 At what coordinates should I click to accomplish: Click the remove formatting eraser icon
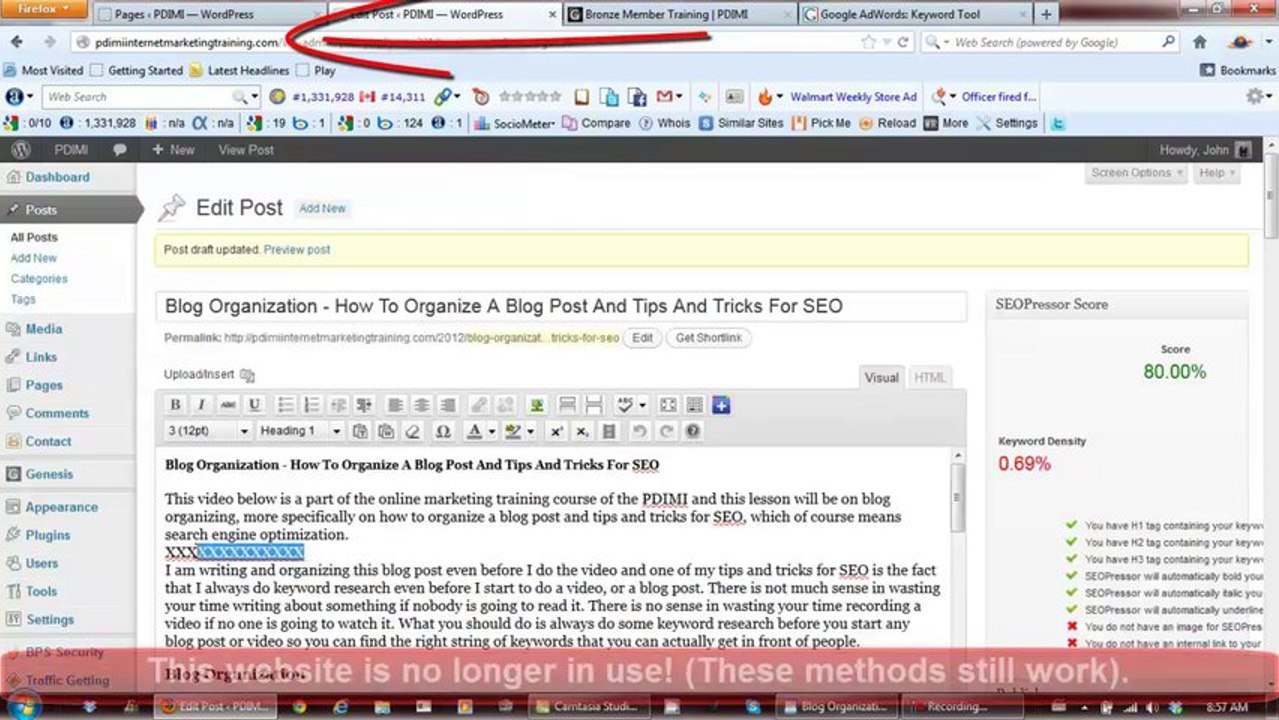[413, 431]
